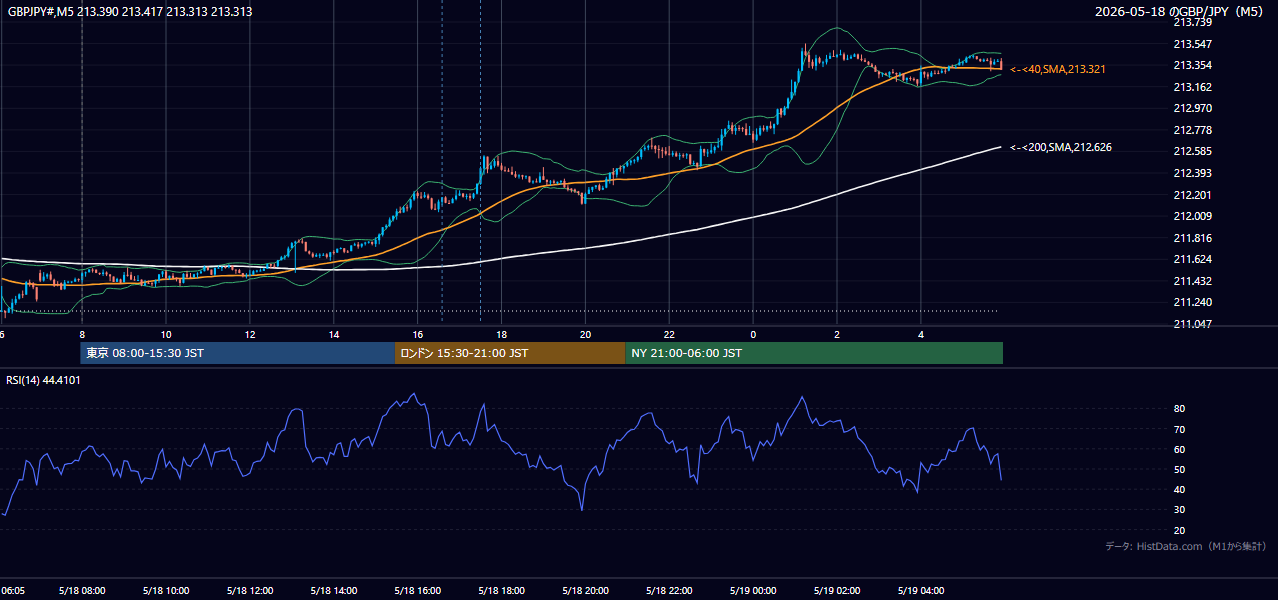The height and width of the screenshot is (600, 1278).
Task: Click the RSI(14) 44.4101 indicator label
Action: (44, 380)
